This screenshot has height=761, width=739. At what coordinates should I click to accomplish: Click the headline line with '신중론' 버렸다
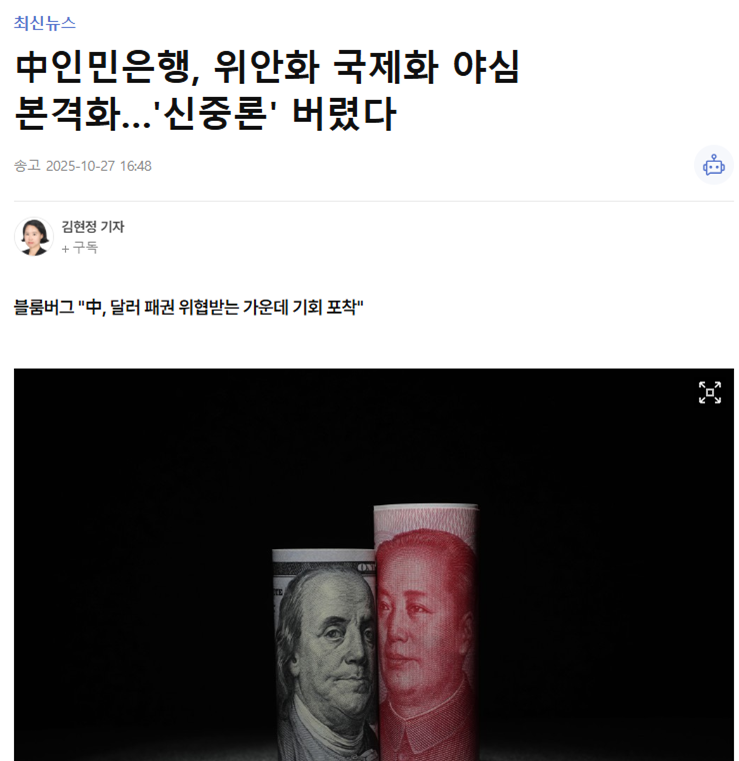[206, 114]
